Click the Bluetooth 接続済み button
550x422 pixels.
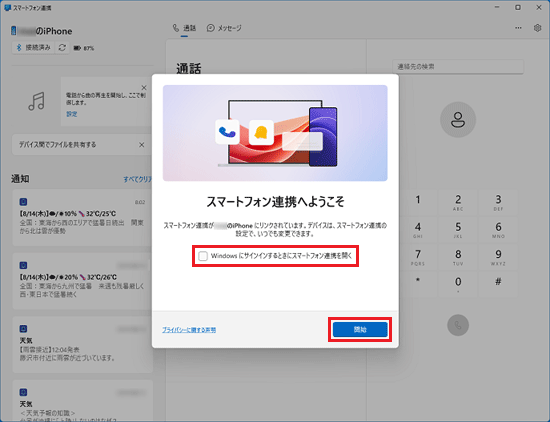click(x=34, y=48)
